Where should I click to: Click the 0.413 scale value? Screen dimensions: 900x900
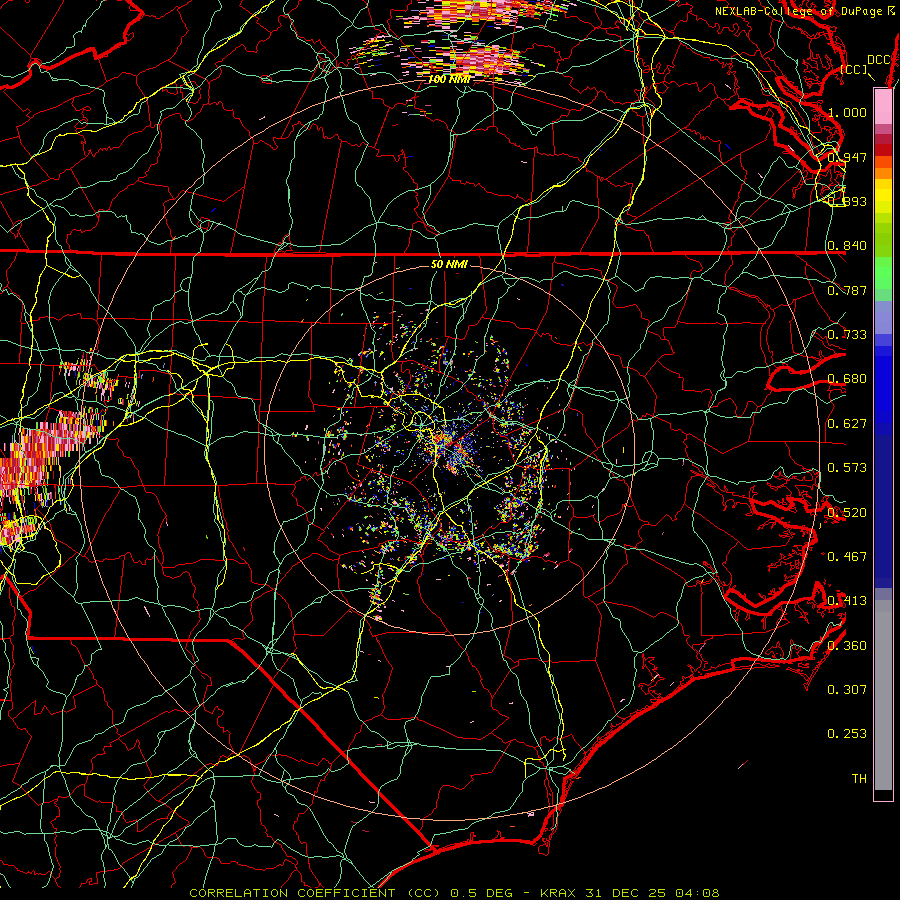[x=847, y=601]
